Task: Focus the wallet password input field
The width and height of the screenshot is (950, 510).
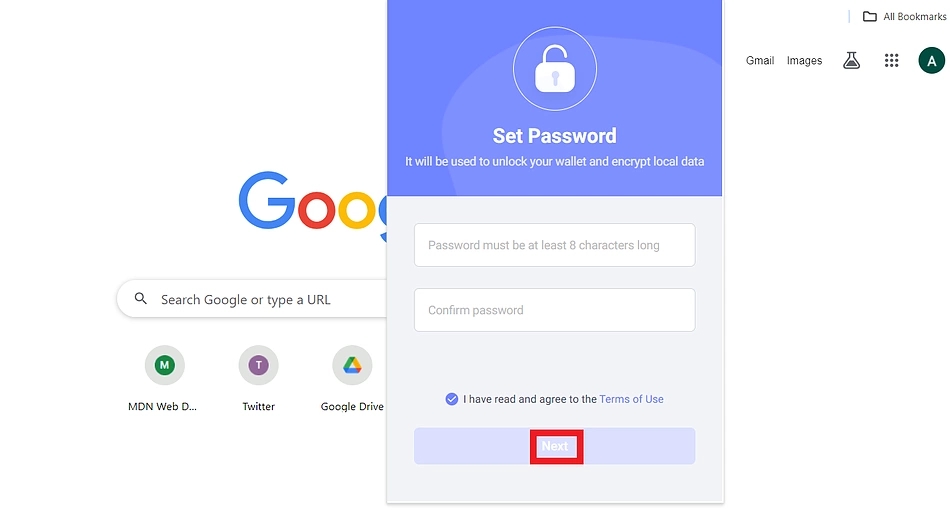Action: (554, 245)
